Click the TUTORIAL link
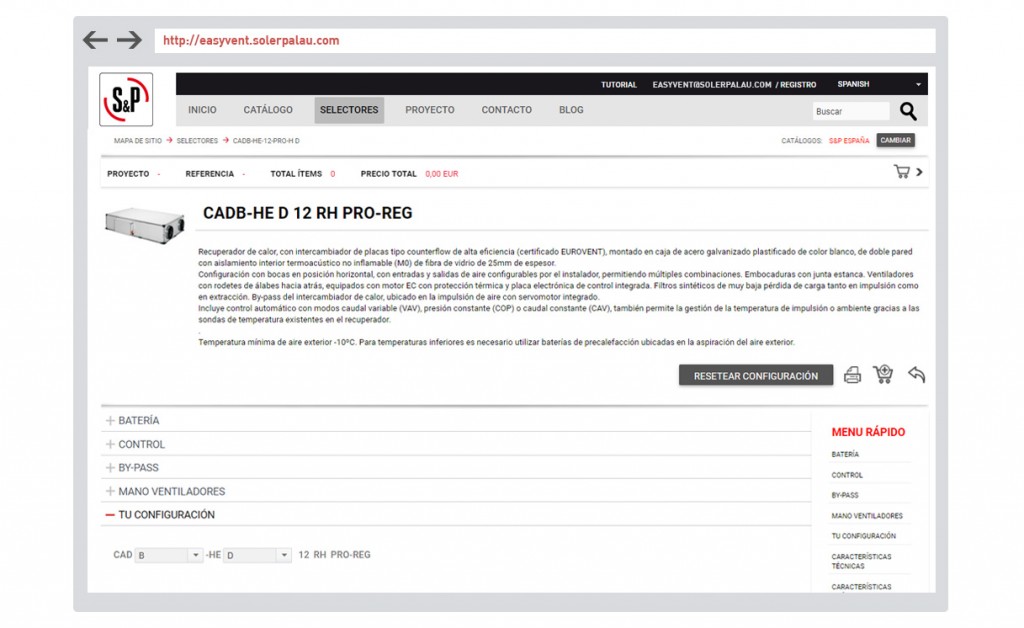Viewport: 1024px width, 628px height. click(x=618, y=85)
